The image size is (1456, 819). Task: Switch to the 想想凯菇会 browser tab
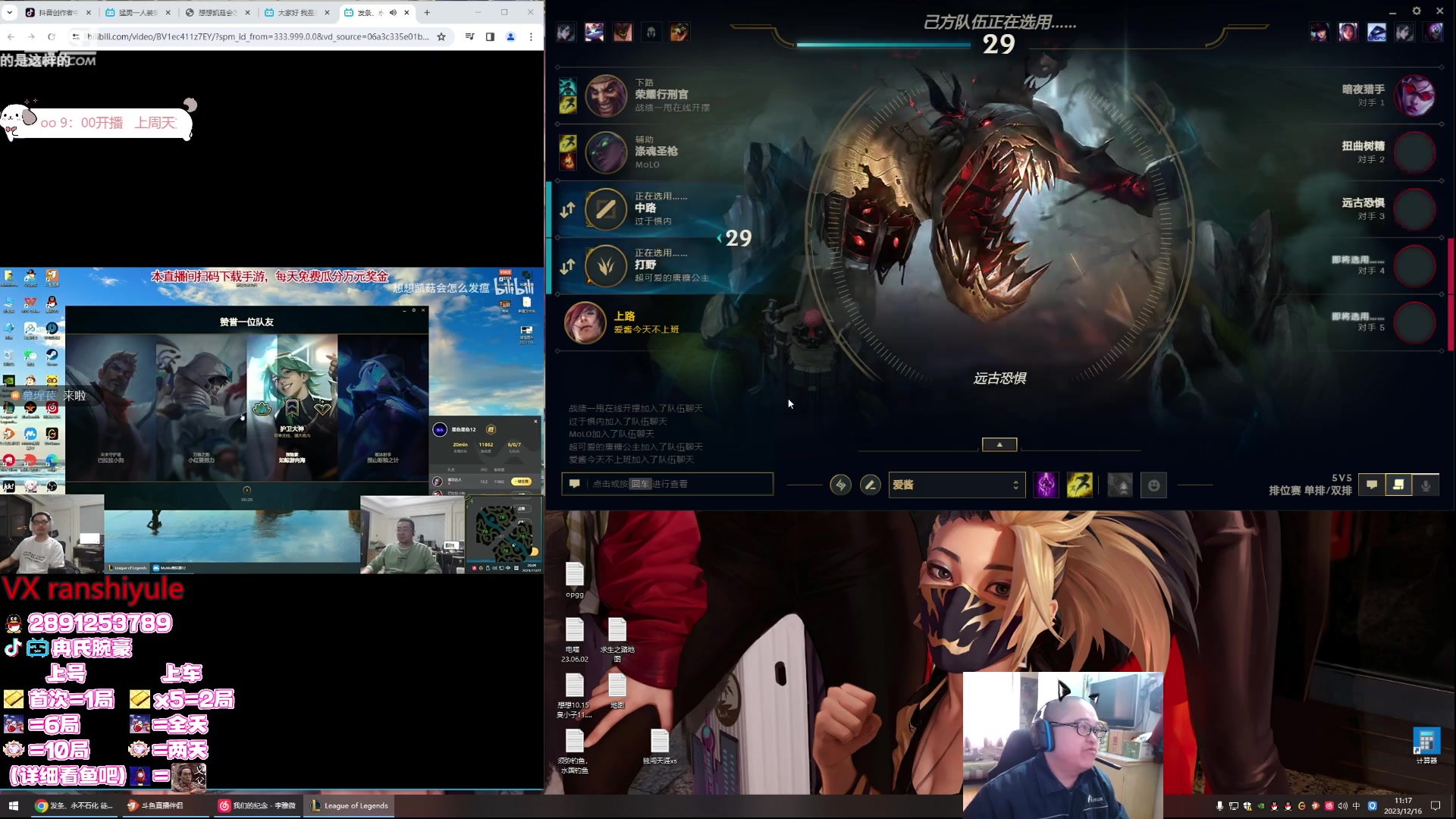216,12
